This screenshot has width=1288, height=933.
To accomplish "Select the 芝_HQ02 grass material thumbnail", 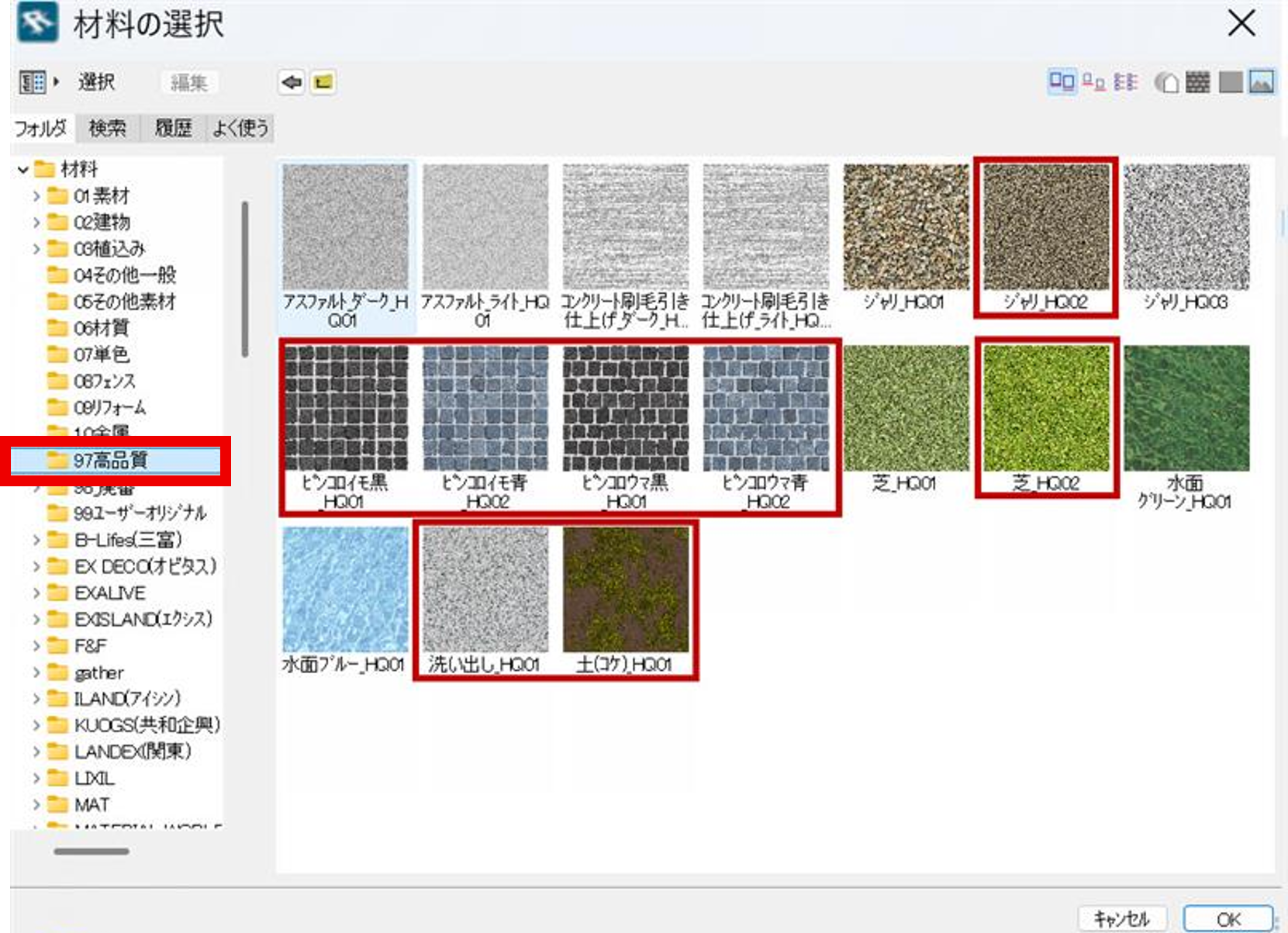I will pos(1046,409).
